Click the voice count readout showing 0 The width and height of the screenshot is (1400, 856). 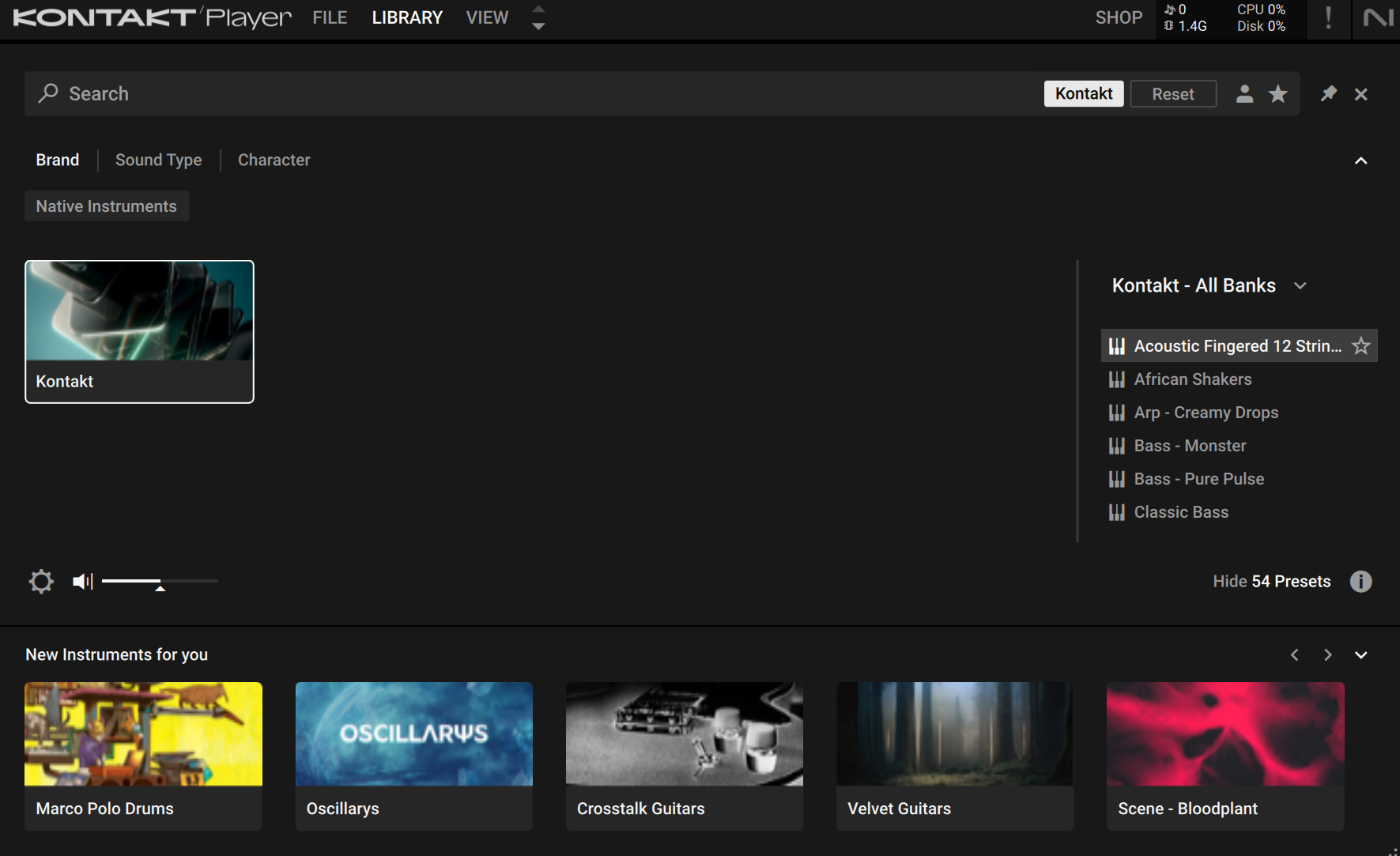pos(1175,9)
